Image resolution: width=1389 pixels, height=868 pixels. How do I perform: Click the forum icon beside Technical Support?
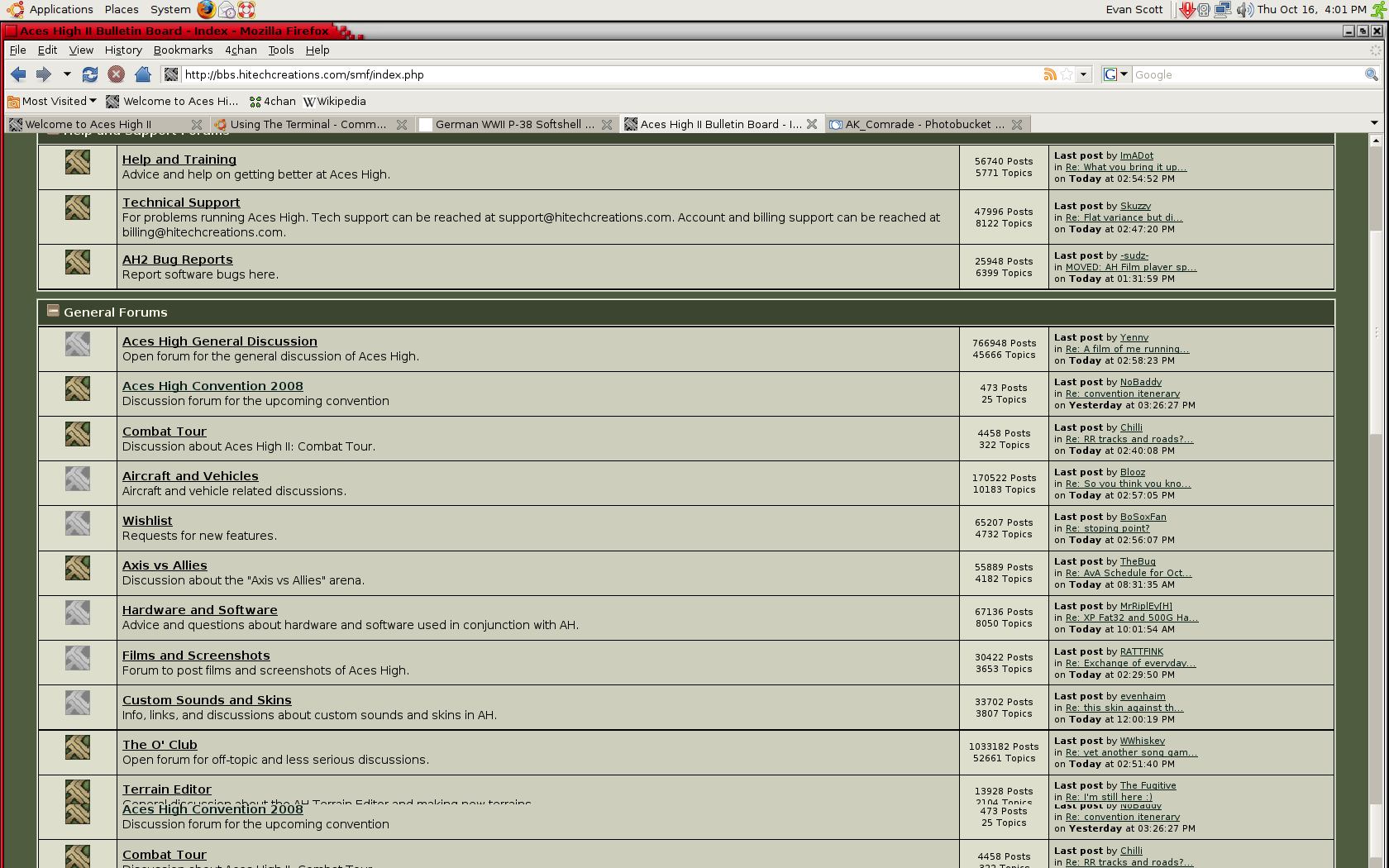tap(78, 207)
